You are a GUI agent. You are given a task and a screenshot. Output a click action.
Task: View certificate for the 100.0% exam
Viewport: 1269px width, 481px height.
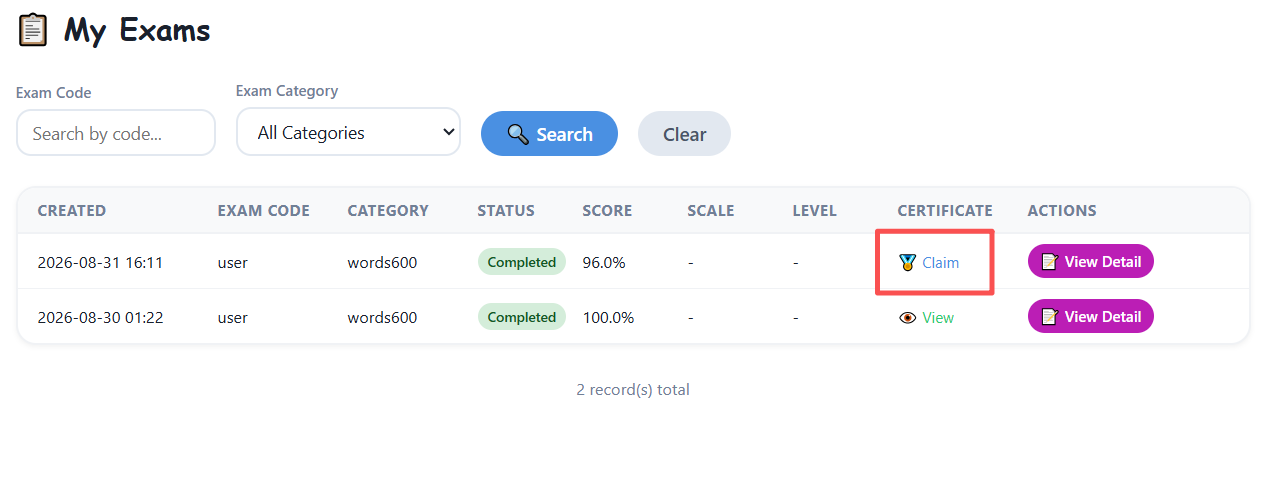(926, 318)
